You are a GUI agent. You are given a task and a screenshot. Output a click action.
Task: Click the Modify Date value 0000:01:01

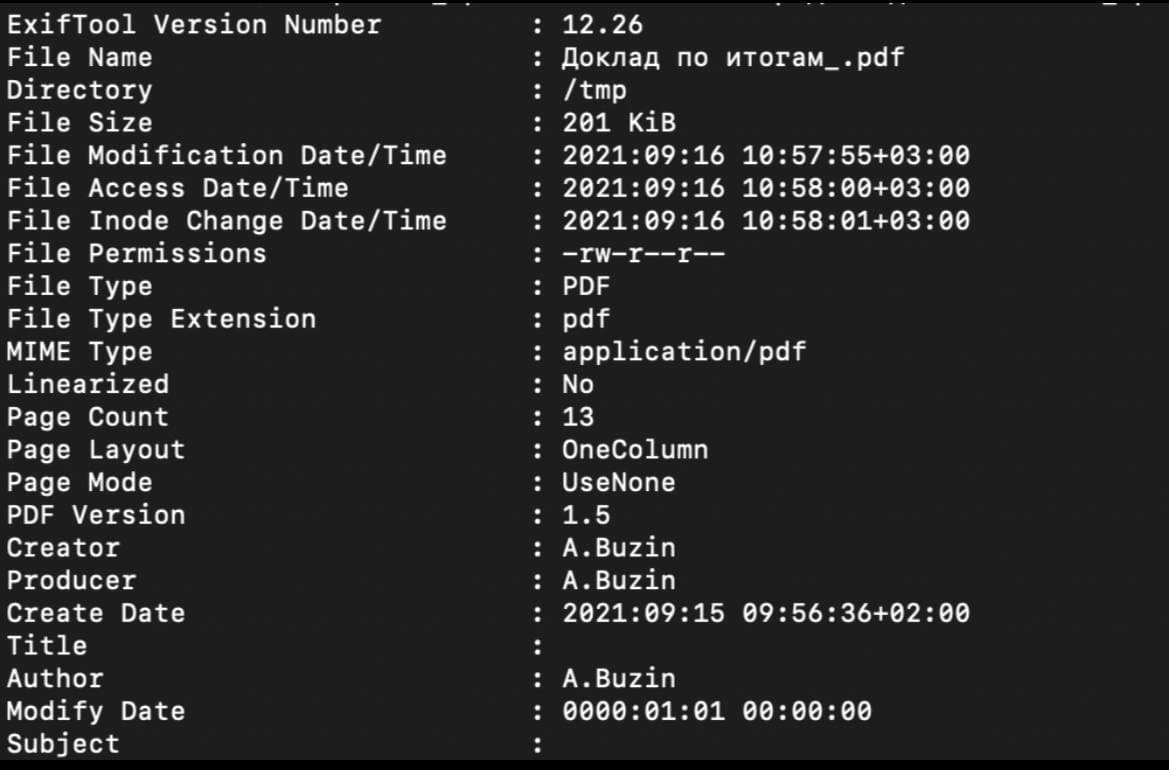tap(643, 712)
